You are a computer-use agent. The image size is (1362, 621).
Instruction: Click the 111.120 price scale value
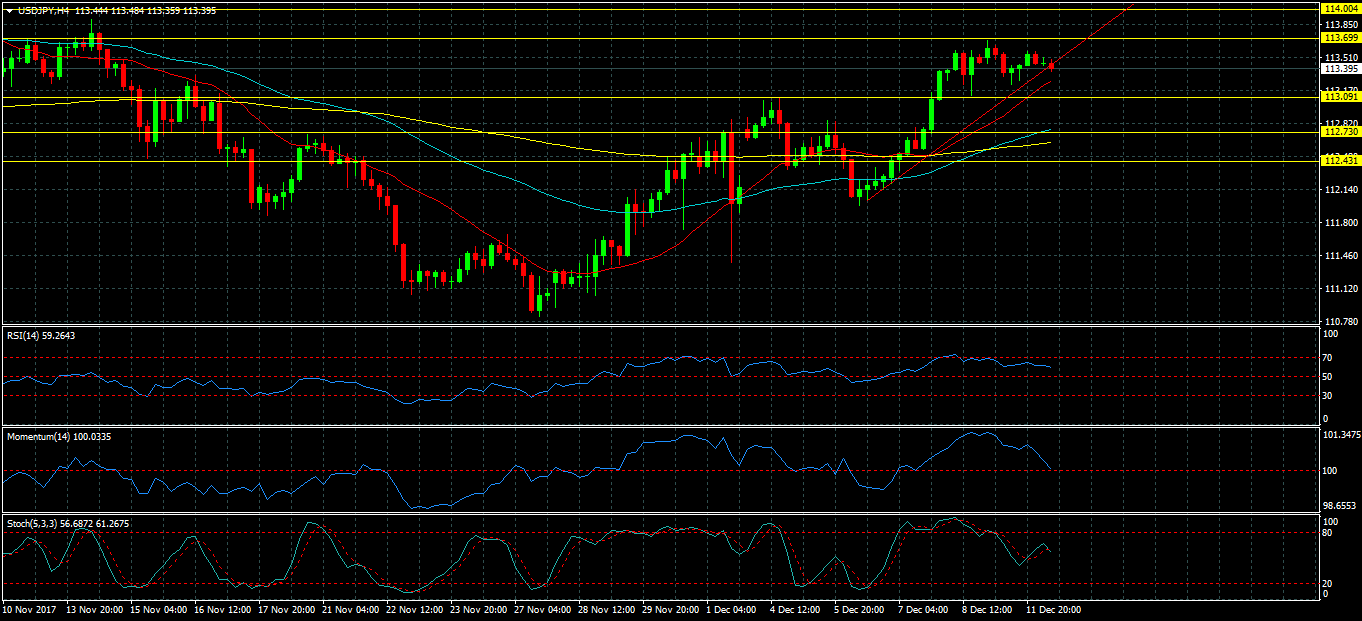click(x=1339, y=289)
